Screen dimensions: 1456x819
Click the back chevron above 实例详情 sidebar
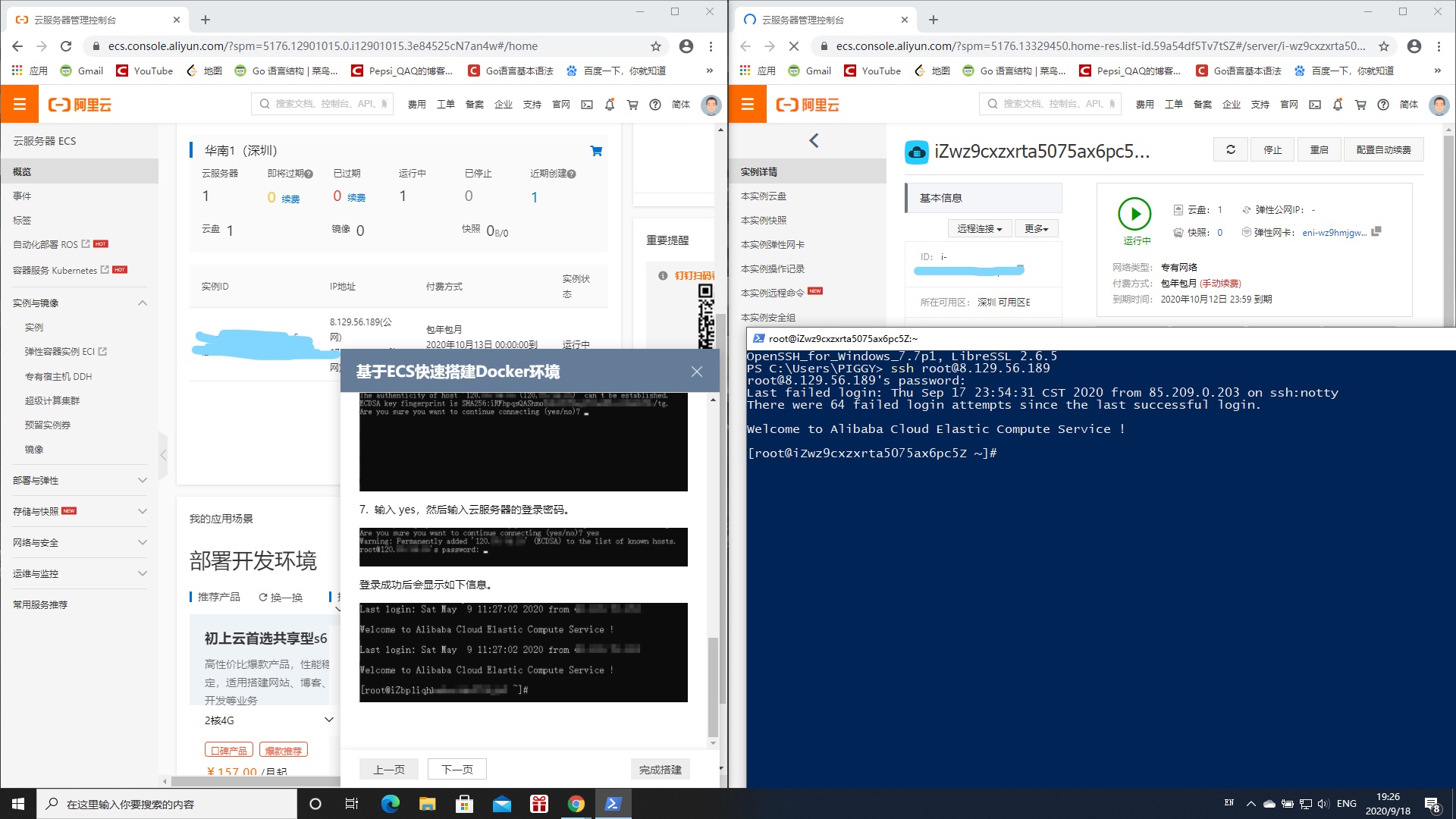pos(814,140)
